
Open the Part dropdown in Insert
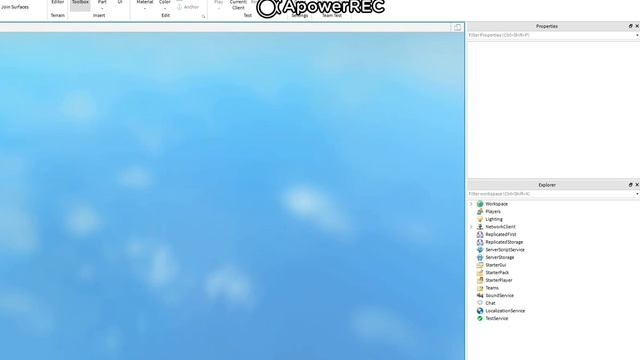[x=102, y=8]
